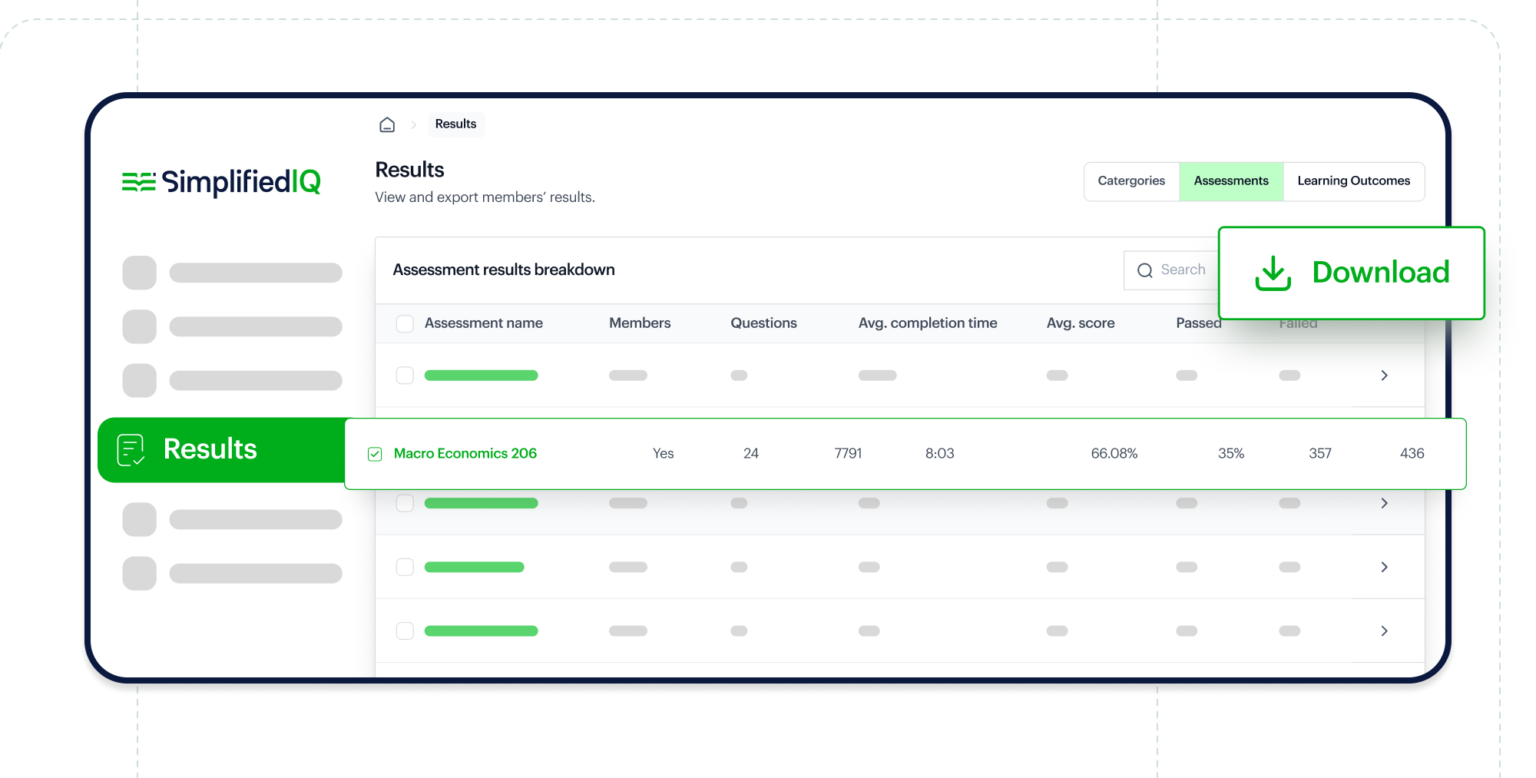Check the last assessment row checkbox
The width and height of the screenshot is (1536, 778).
[405, 631]
